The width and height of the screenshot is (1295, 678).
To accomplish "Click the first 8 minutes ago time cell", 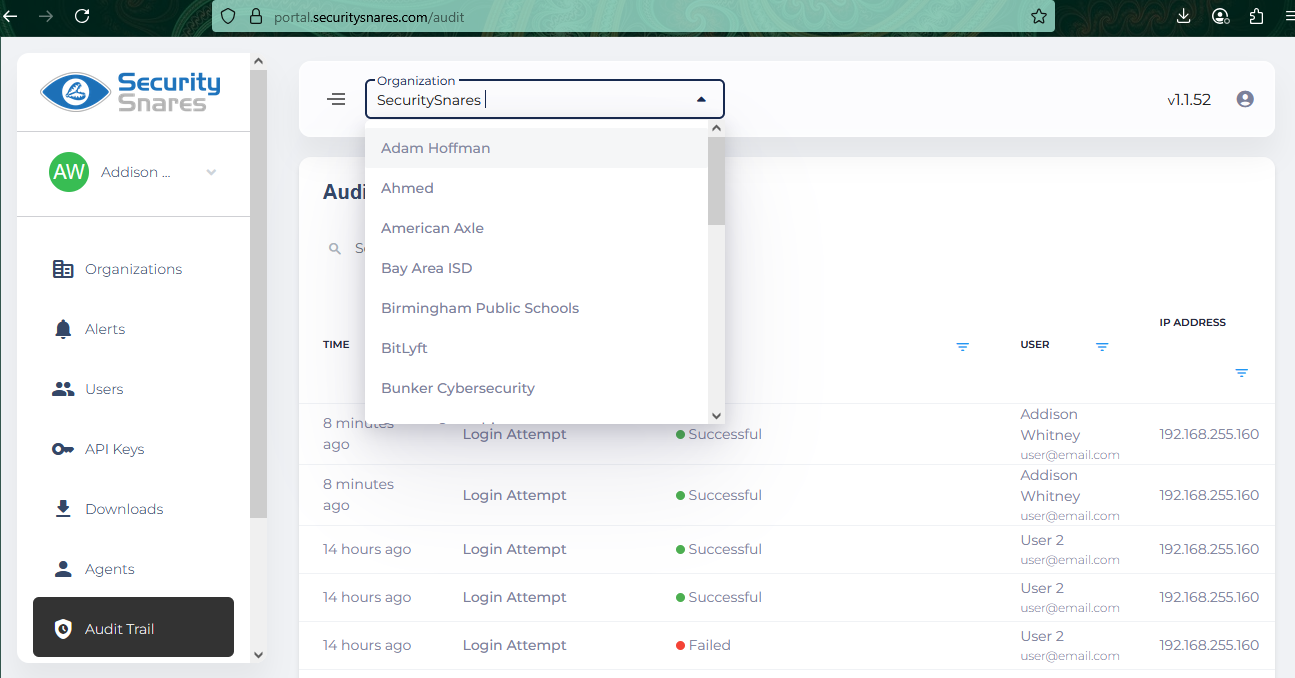I will (x=358, y=434).
